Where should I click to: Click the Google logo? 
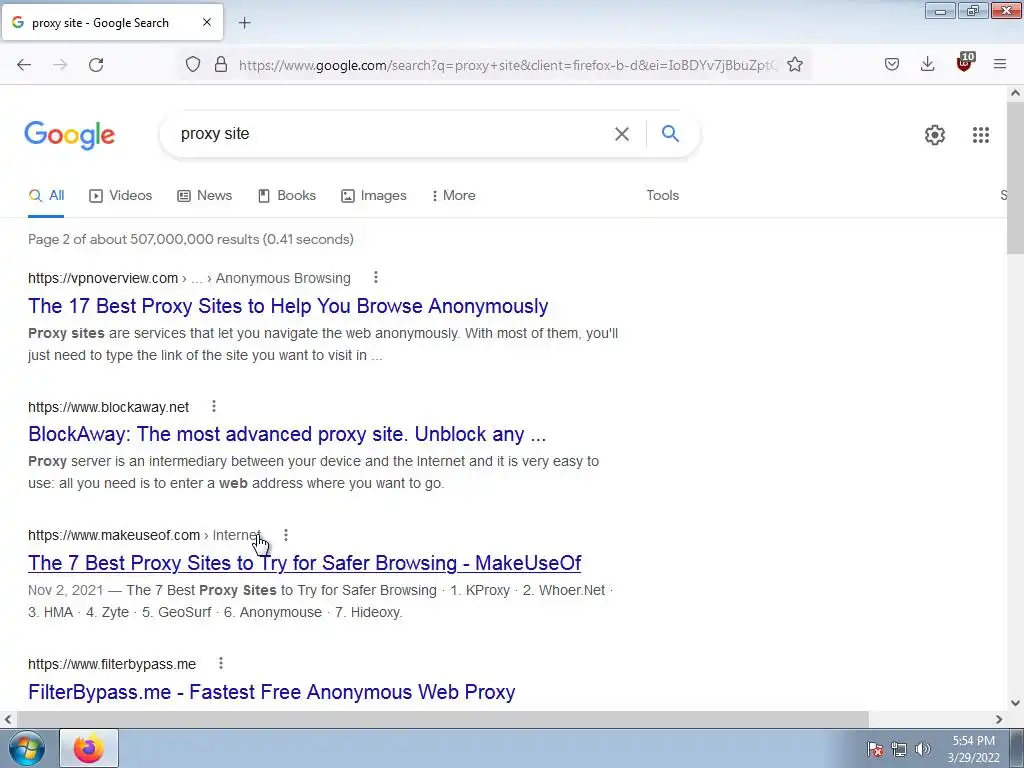pos(70,135)
